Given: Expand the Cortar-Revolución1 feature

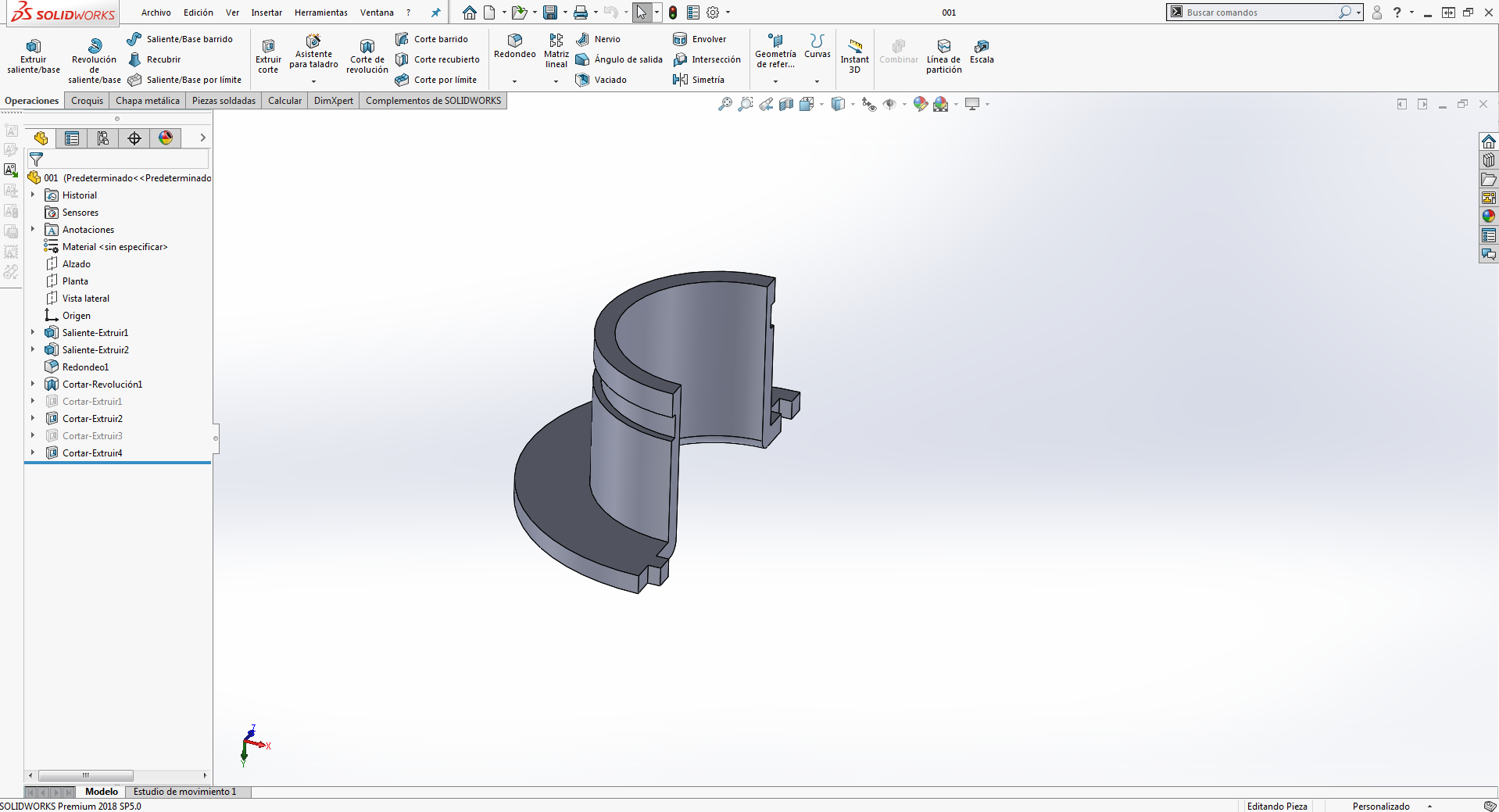Looking at the screenshot, I should (x=33, y=384).
